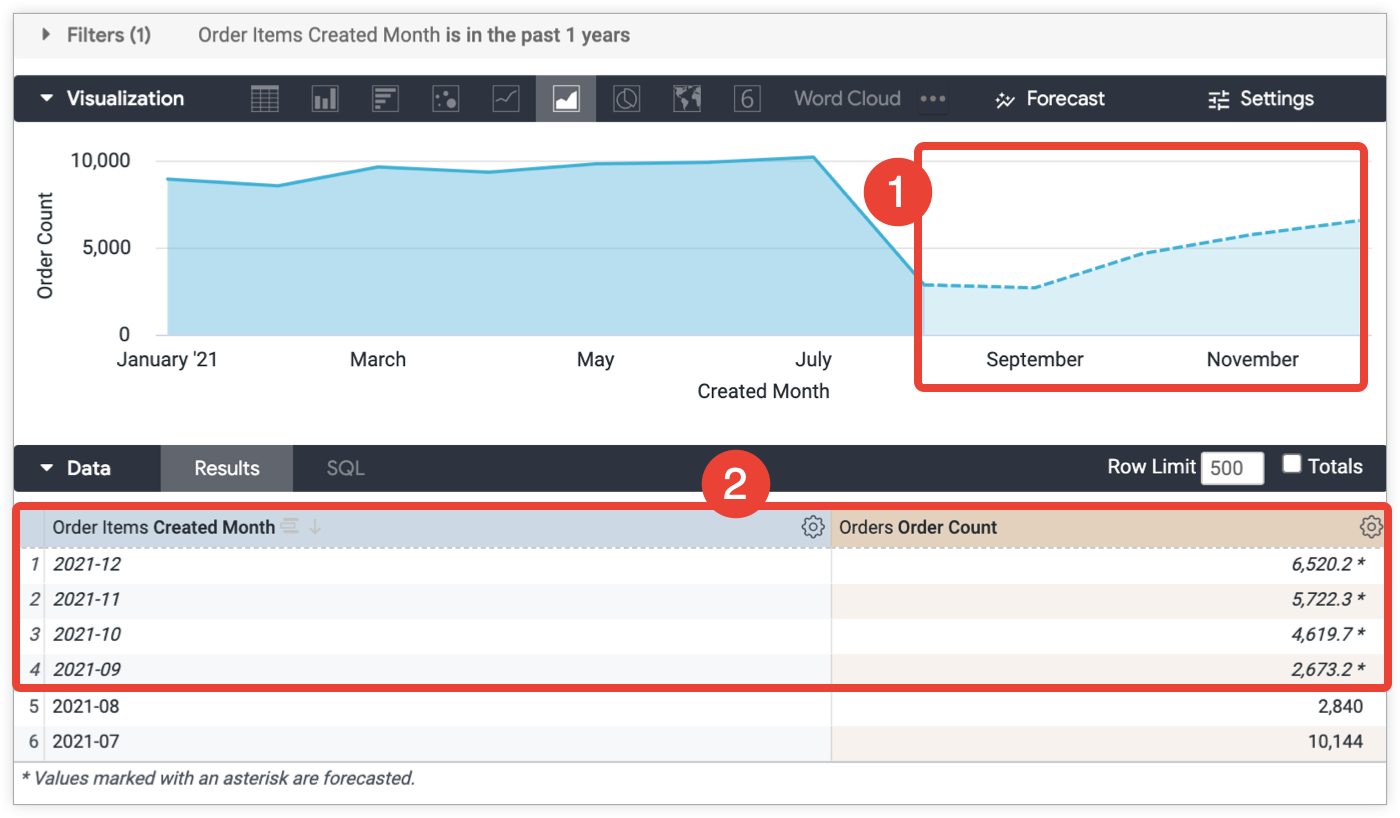Viewport: 1400px width, 818px height.
Task: Open the Forecast menu
Action: coord(1050,99)
